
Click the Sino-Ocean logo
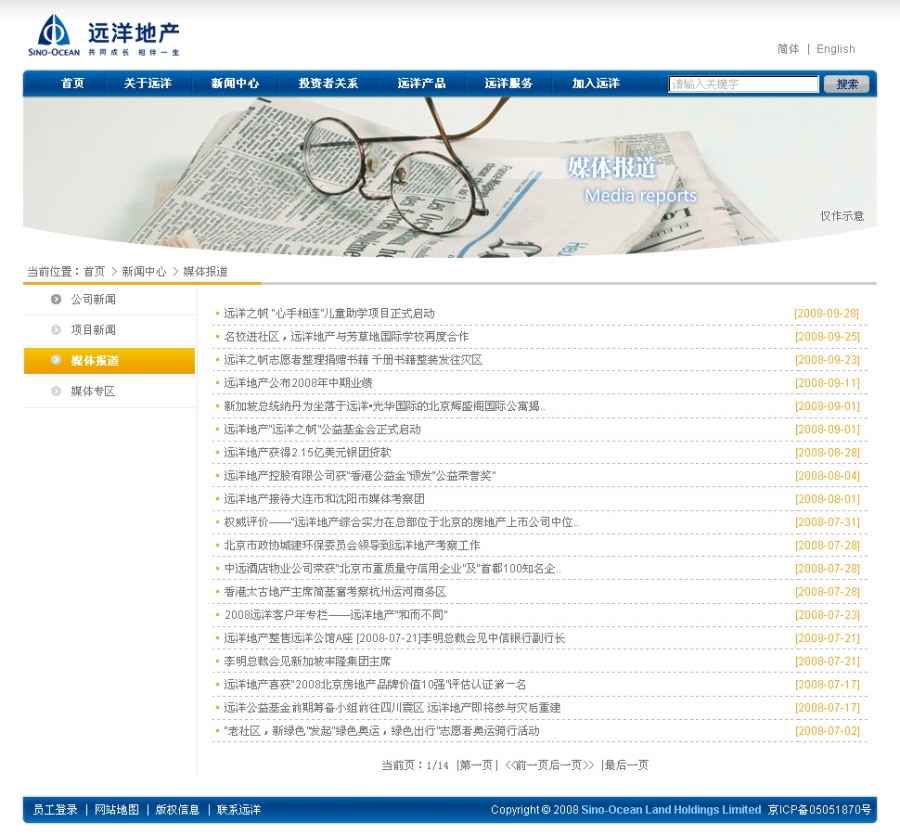[x=103, y=36]
